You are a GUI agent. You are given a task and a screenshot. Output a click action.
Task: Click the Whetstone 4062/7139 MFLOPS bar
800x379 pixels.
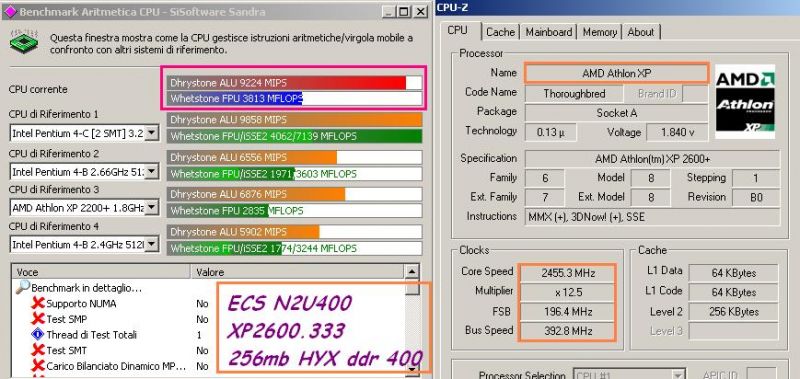pyautogui.click(x=294, y=136)
